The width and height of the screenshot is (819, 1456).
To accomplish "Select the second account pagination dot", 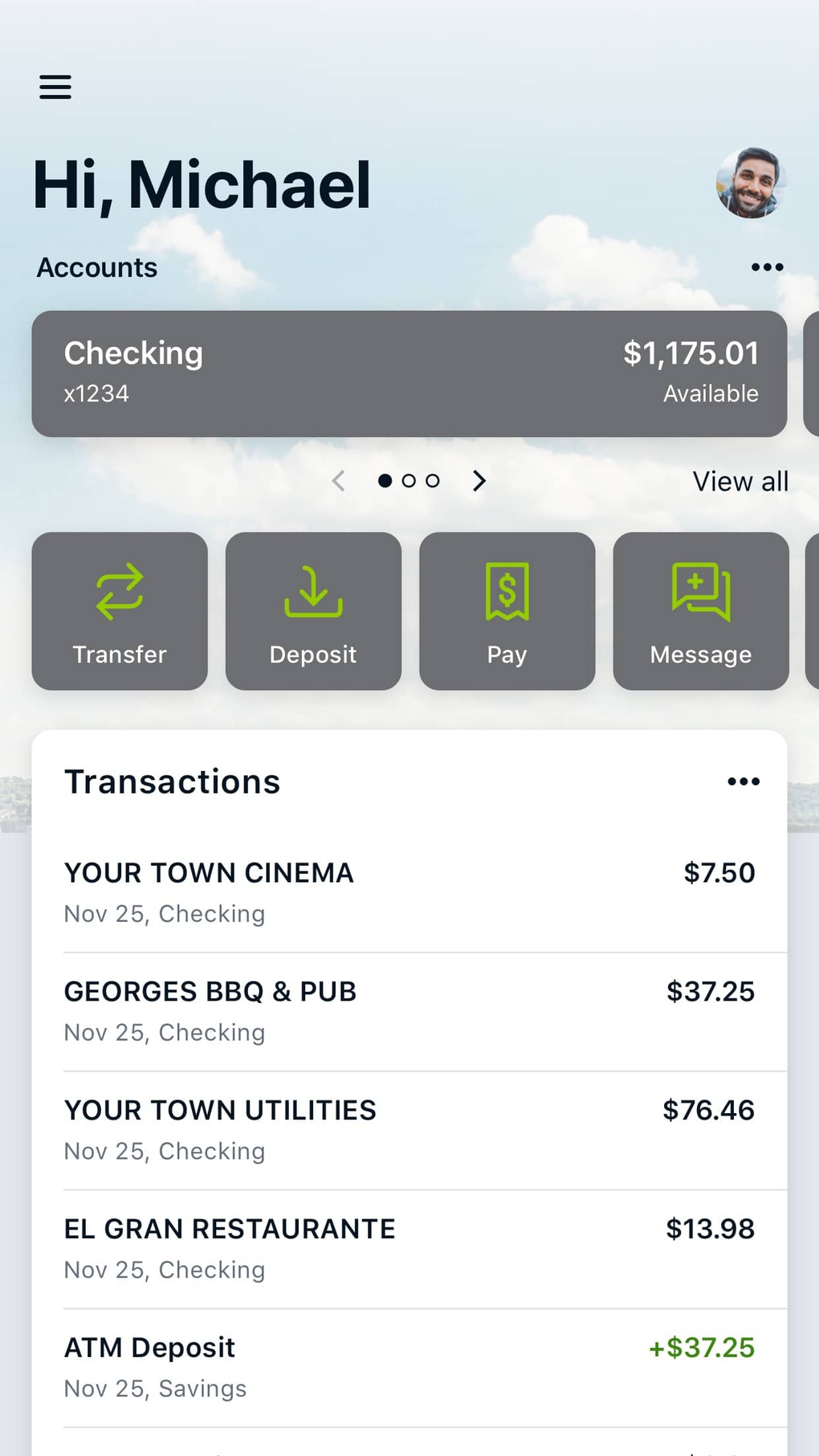I will (x=409, y=481).
